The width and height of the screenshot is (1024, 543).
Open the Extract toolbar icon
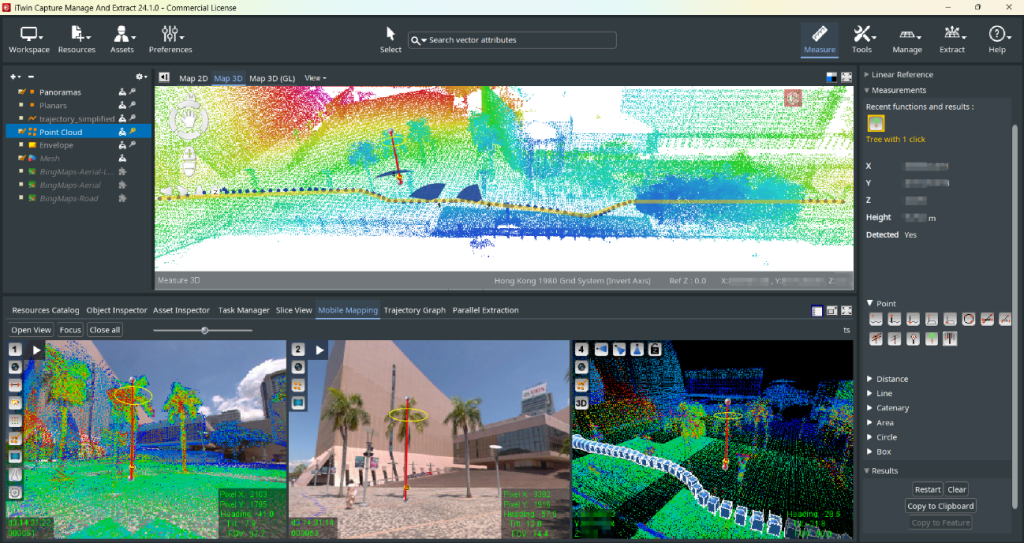(952, 33)
